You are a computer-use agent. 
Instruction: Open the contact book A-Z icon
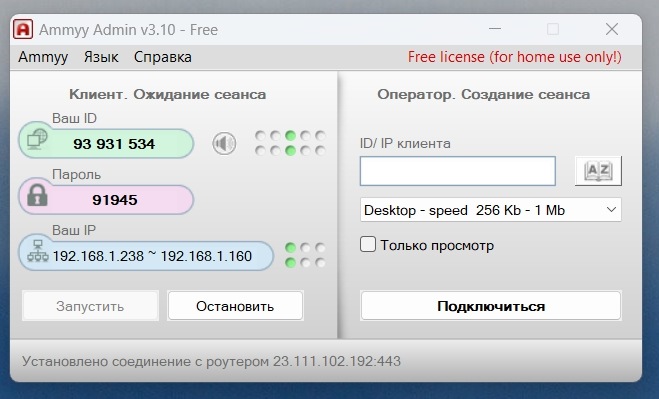[x=598, y=171]
